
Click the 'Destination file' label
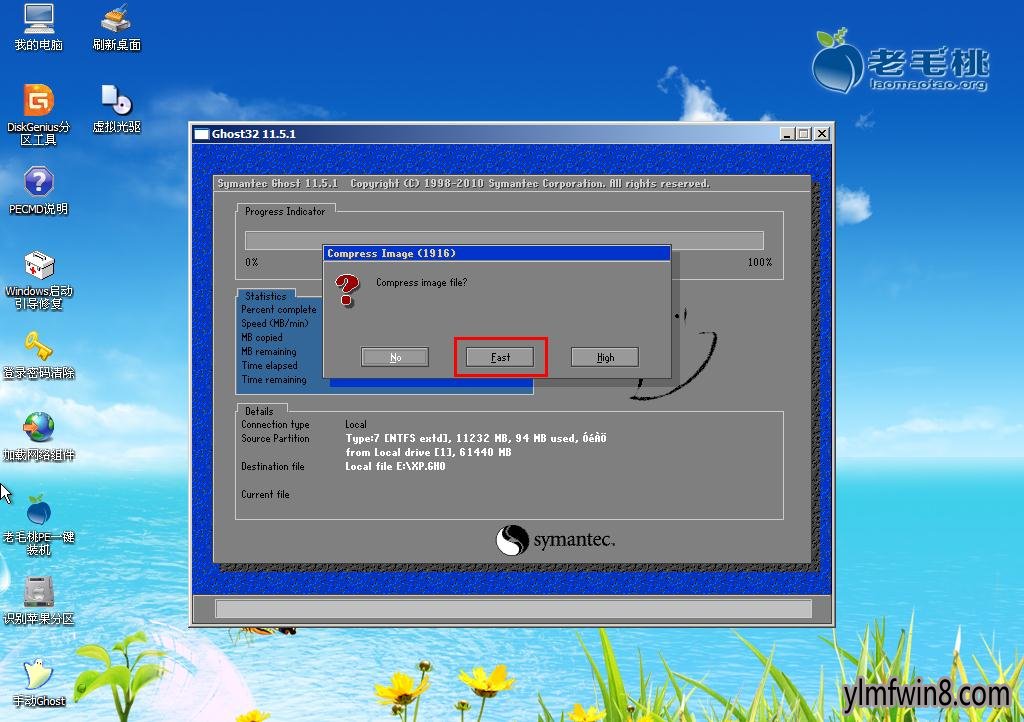point(272,466)
